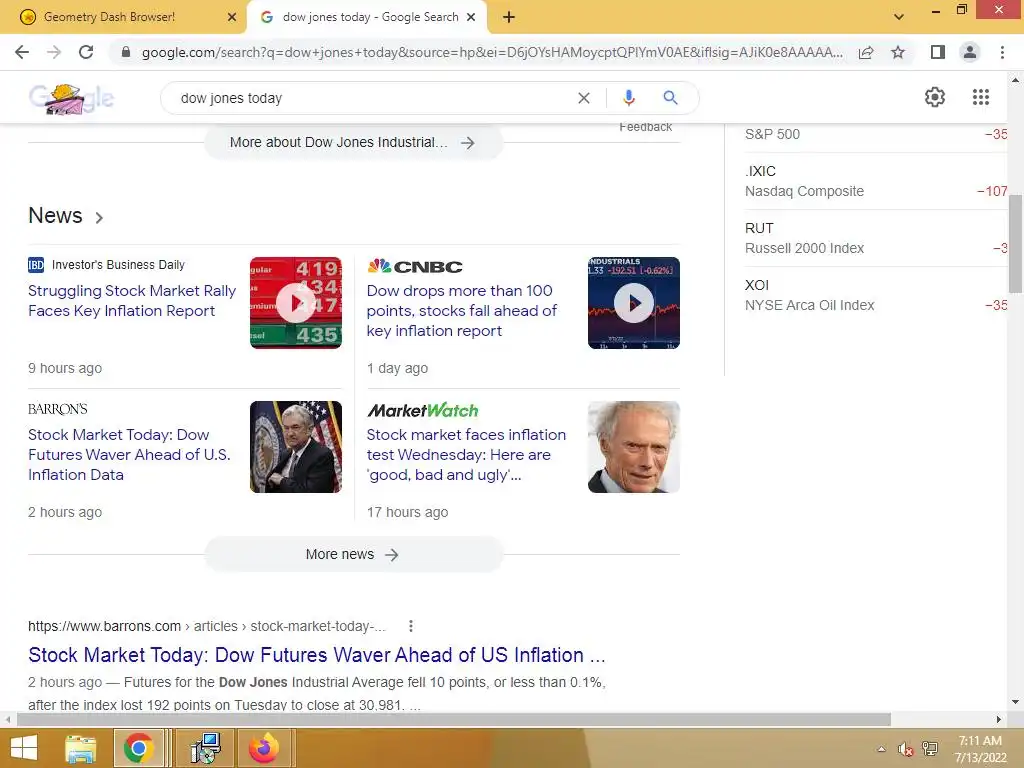Open the network computers taskbar app
Viewport: 1024px width, 768px height.
coord(205,748)
